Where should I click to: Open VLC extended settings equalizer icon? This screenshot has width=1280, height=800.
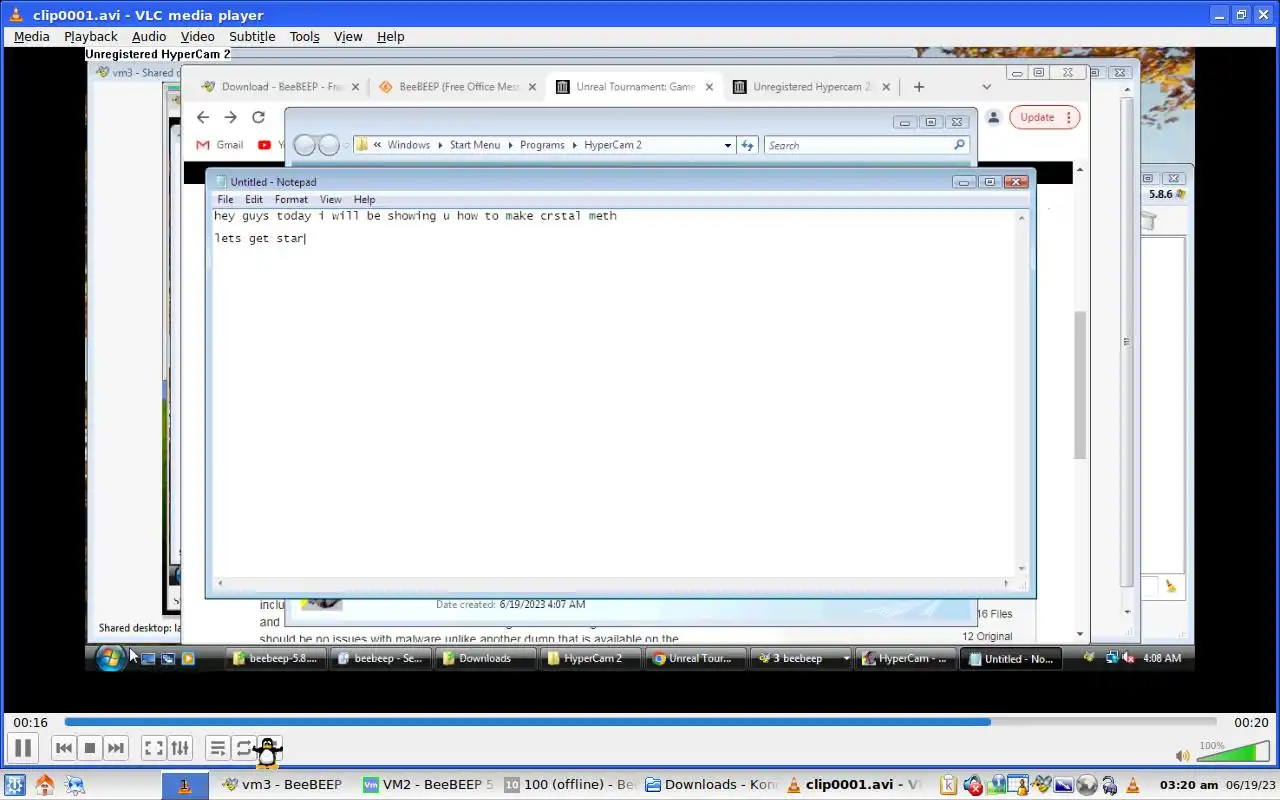pyautogui.click(x=180, y=747)
